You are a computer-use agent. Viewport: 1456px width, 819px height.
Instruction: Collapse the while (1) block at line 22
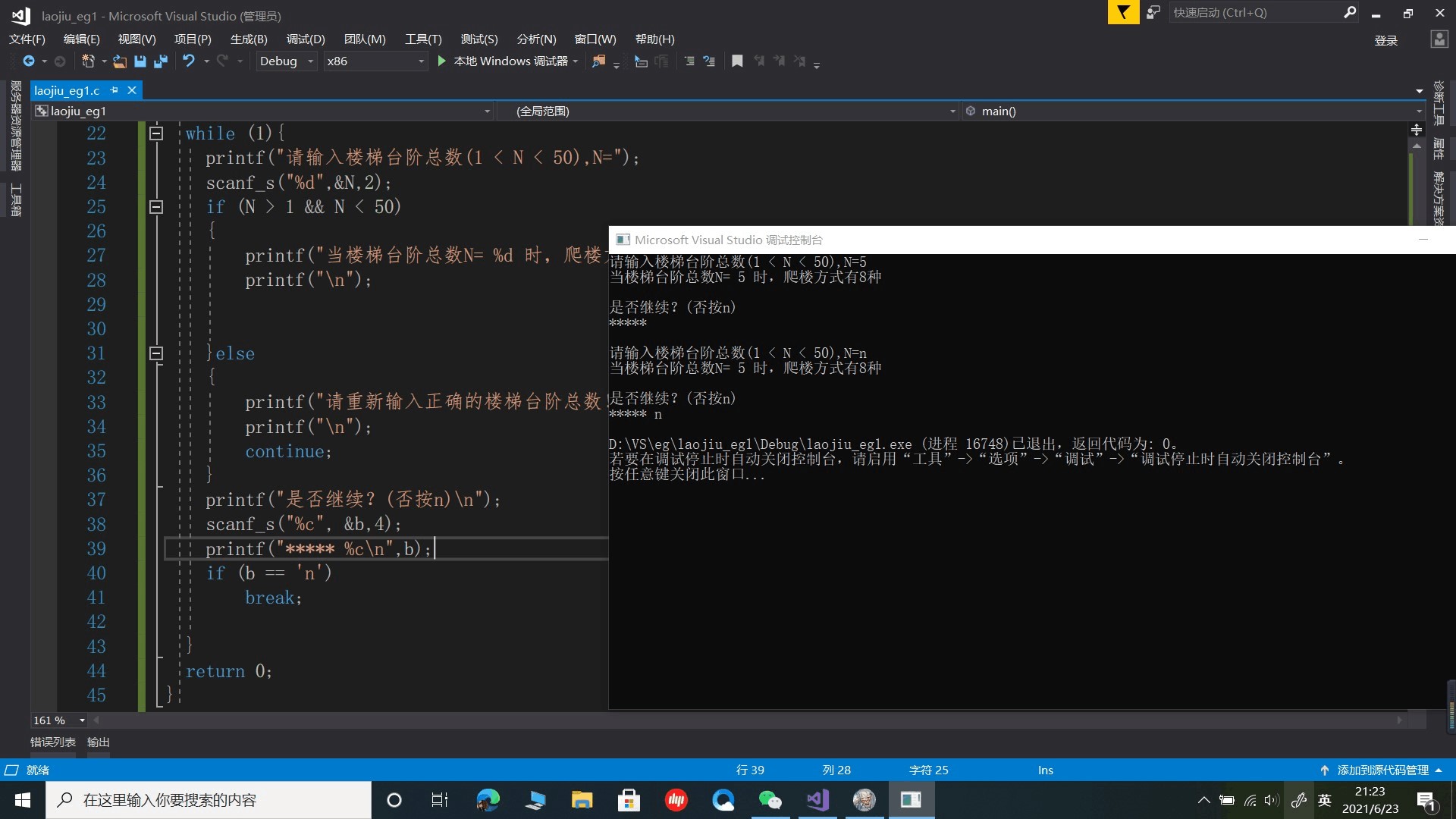[156, 133]
